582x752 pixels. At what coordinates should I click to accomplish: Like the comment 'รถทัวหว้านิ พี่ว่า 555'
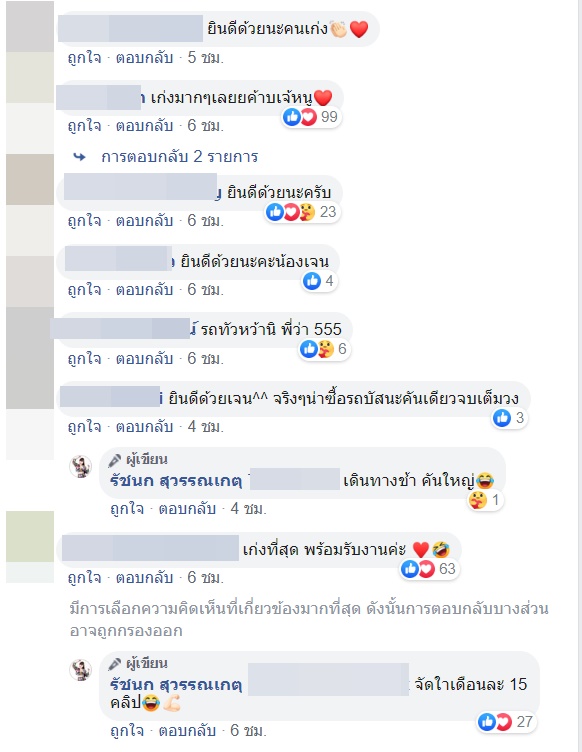pyautogui.click(x=84, y=358)
